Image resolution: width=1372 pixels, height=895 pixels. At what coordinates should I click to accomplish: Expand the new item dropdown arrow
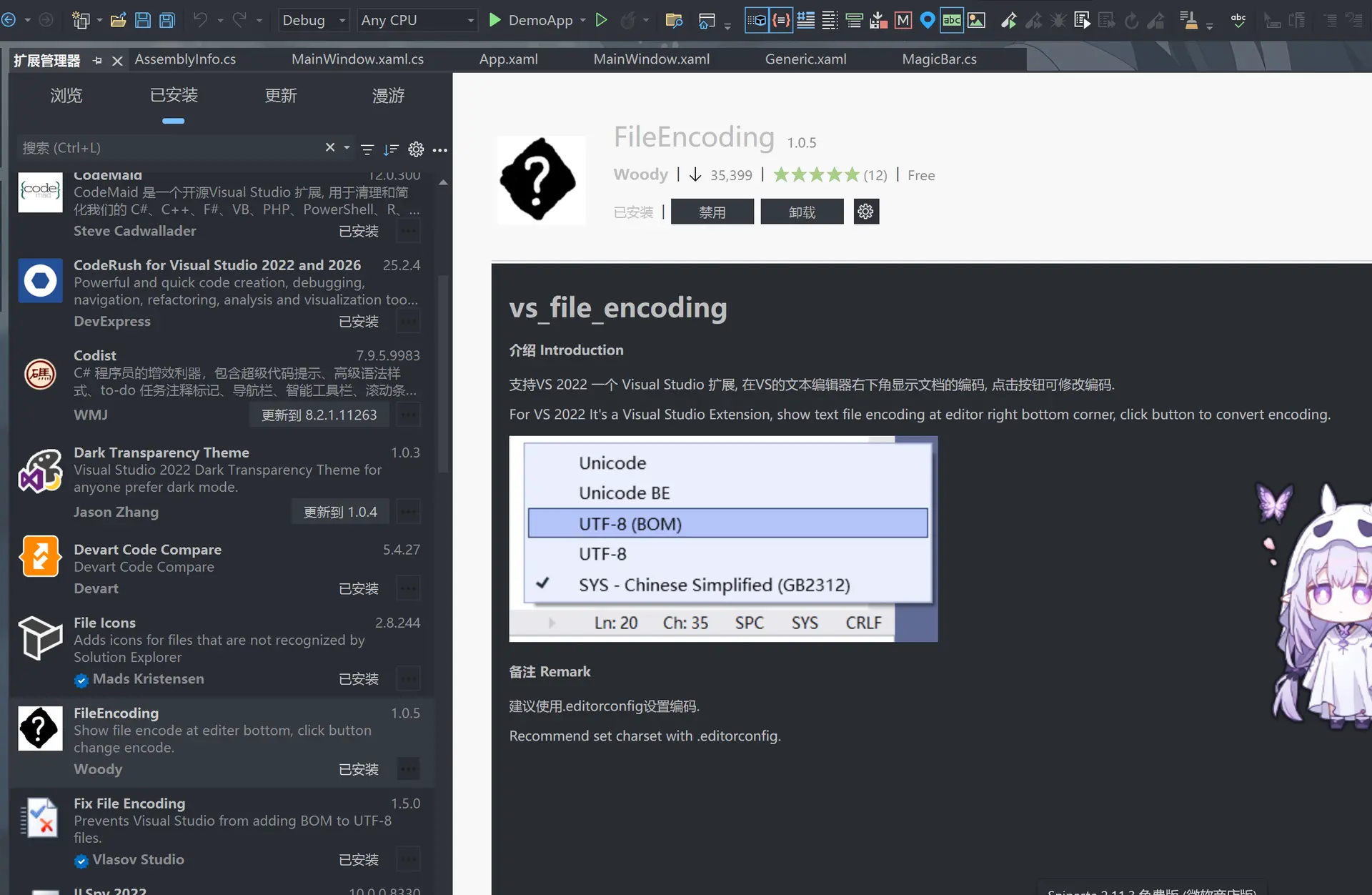[99, 20]
